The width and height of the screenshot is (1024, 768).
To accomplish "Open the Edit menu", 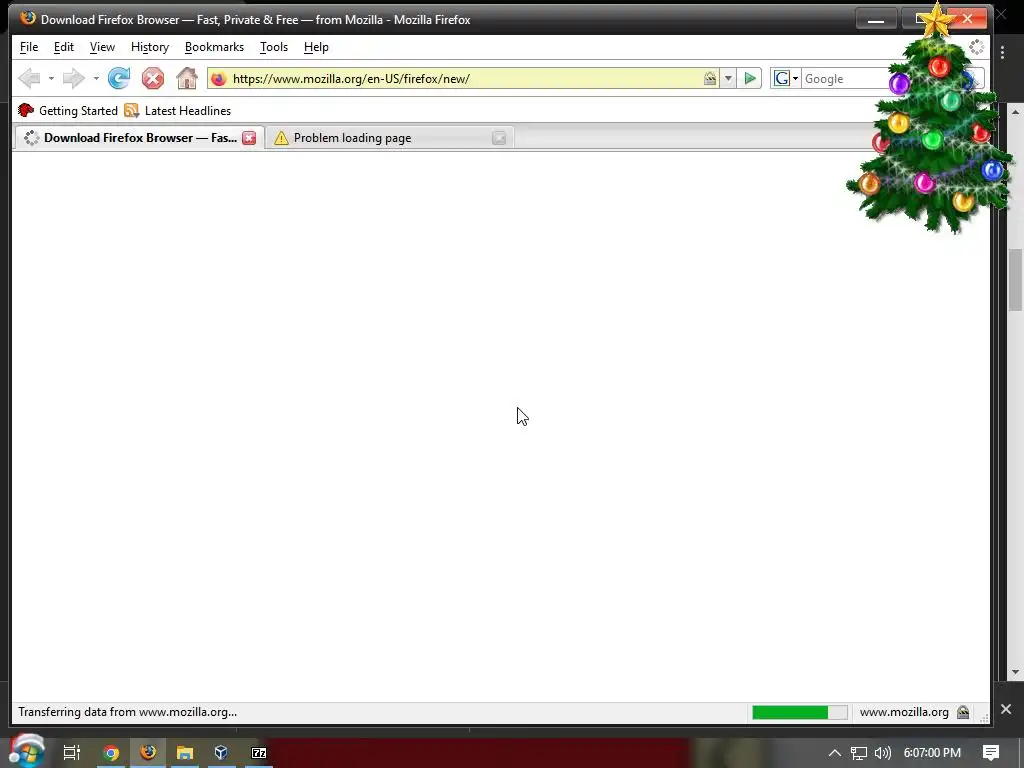I will coord(63,47).
